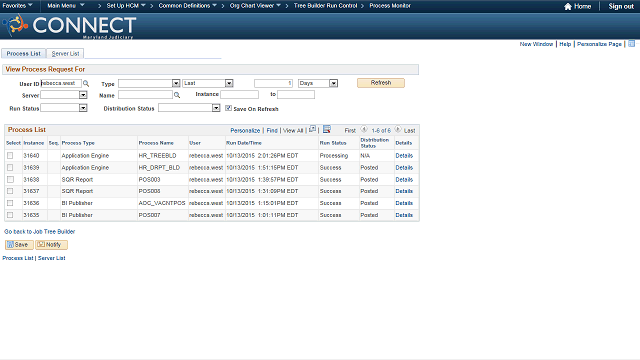Image resolution: width=640 pixels, height=360 pixels.
Task: Open the grid zoom popup icon
Action: [x=312, y=129]
